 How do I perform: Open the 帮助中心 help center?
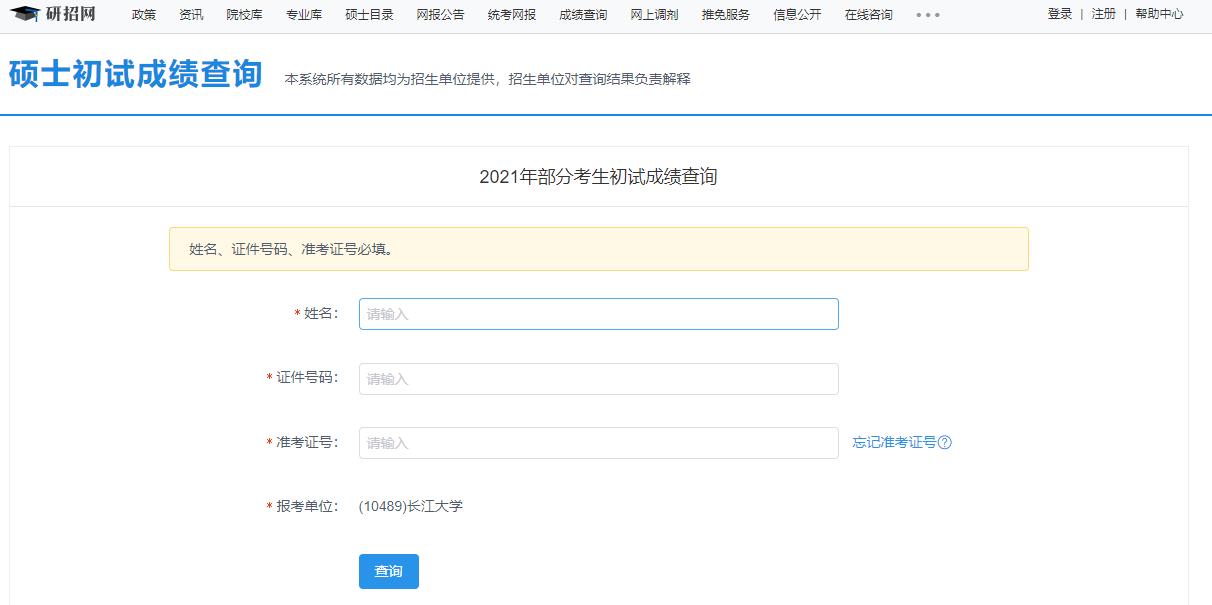1160,15
